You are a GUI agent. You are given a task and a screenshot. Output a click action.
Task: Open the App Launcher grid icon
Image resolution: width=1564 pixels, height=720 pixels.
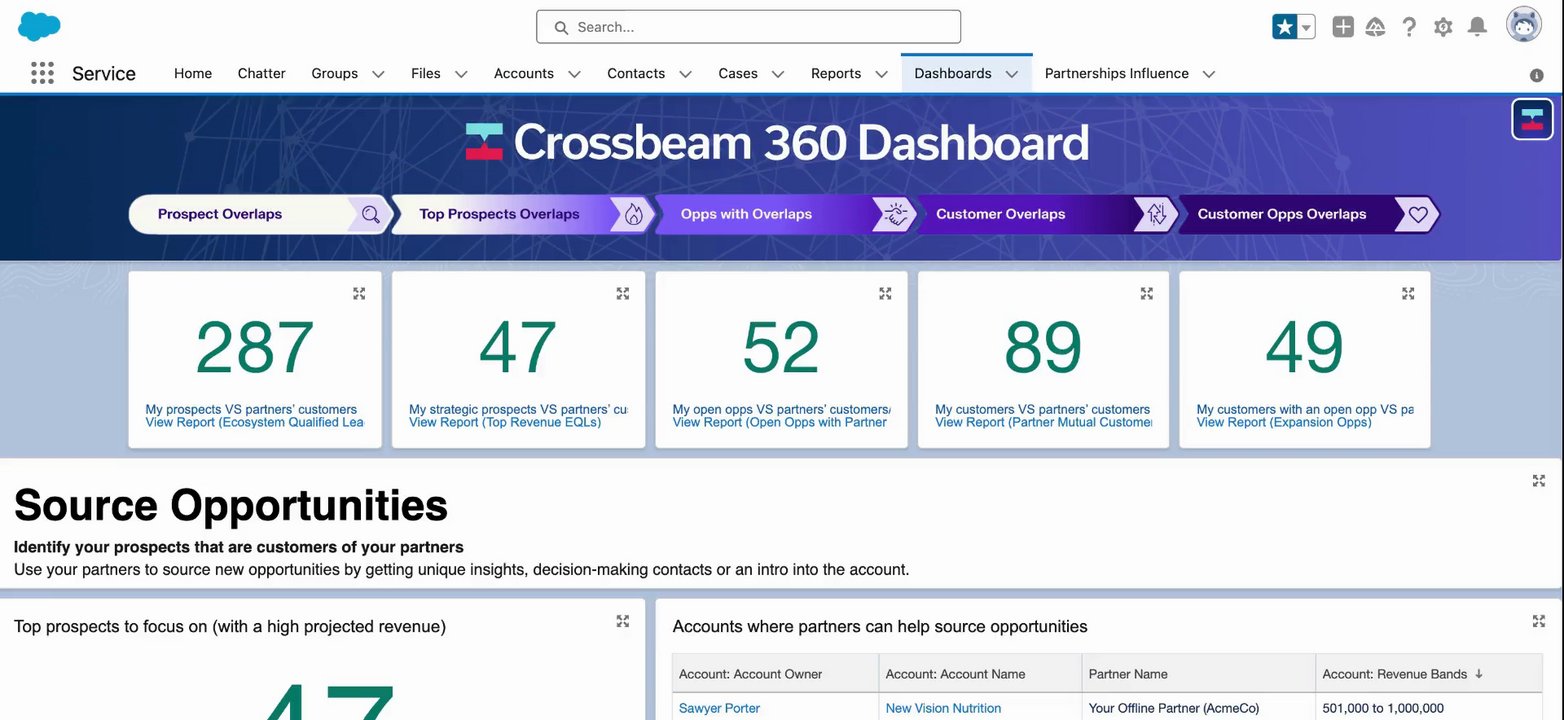(42, 73)
